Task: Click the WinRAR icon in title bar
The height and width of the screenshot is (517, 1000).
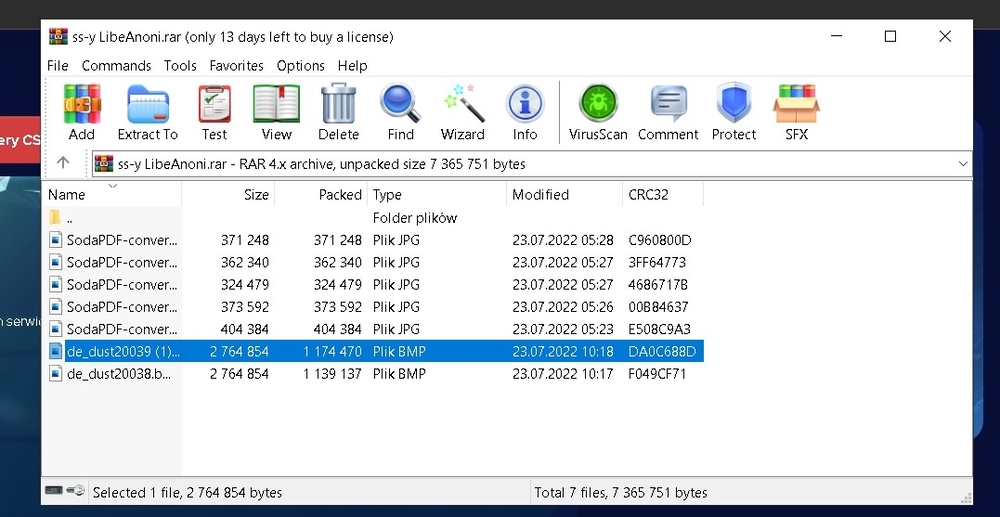Action: pos(58,36)
